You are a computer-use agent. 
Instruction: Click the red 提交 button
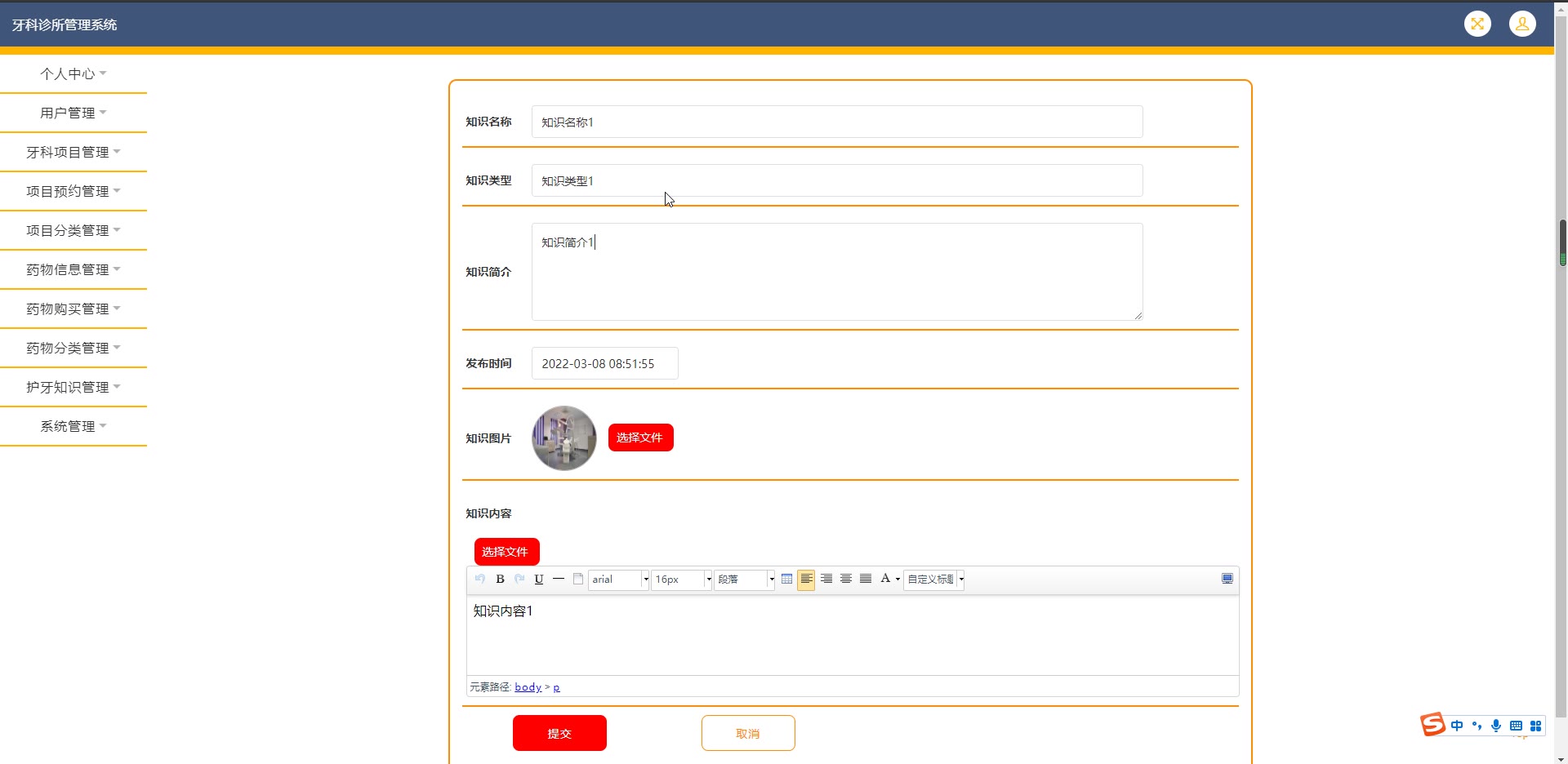(x=559, y=733)
